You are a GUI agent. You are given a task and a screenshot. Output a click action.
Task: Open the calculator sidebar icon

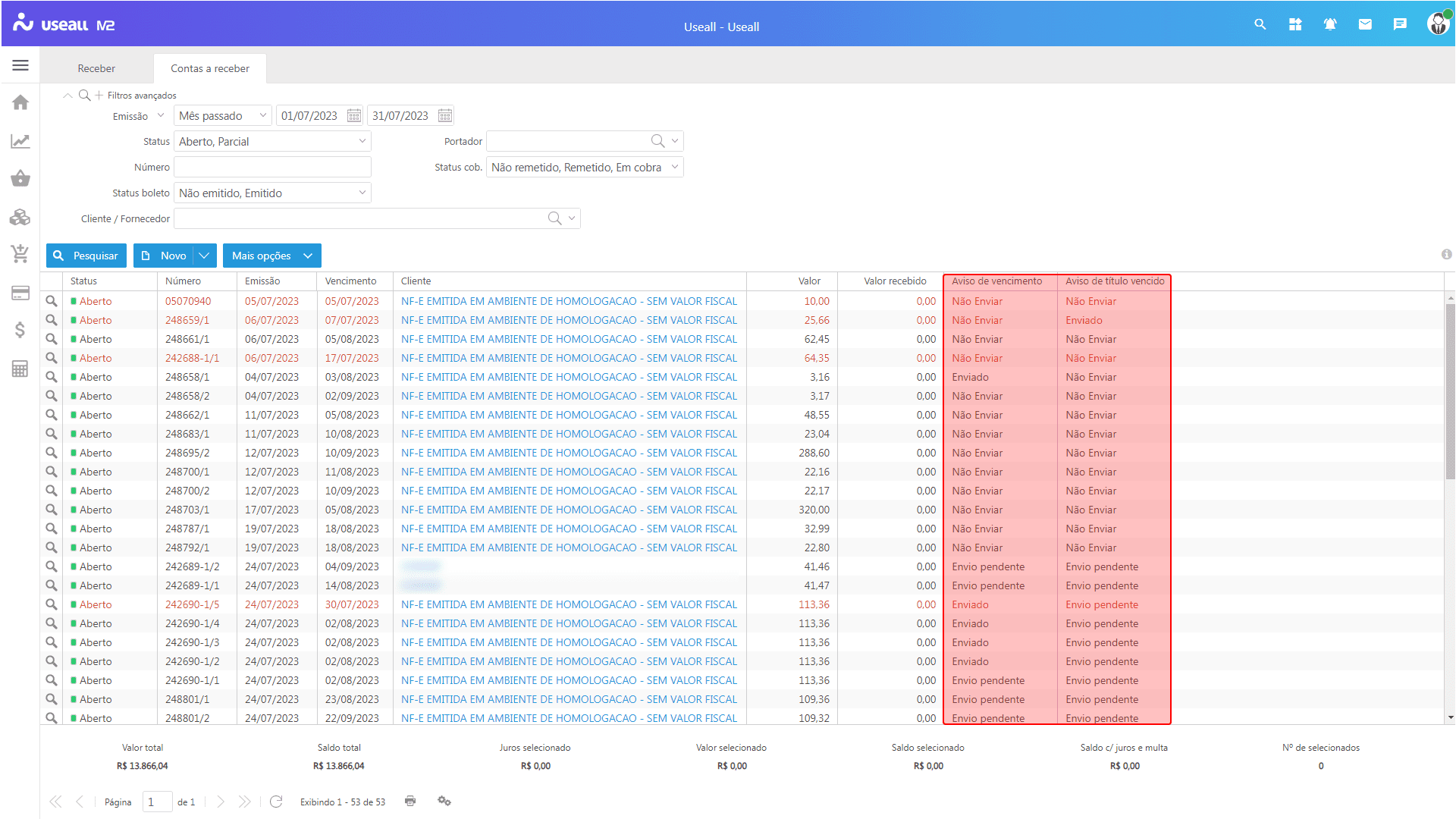(x=20, y=369)
